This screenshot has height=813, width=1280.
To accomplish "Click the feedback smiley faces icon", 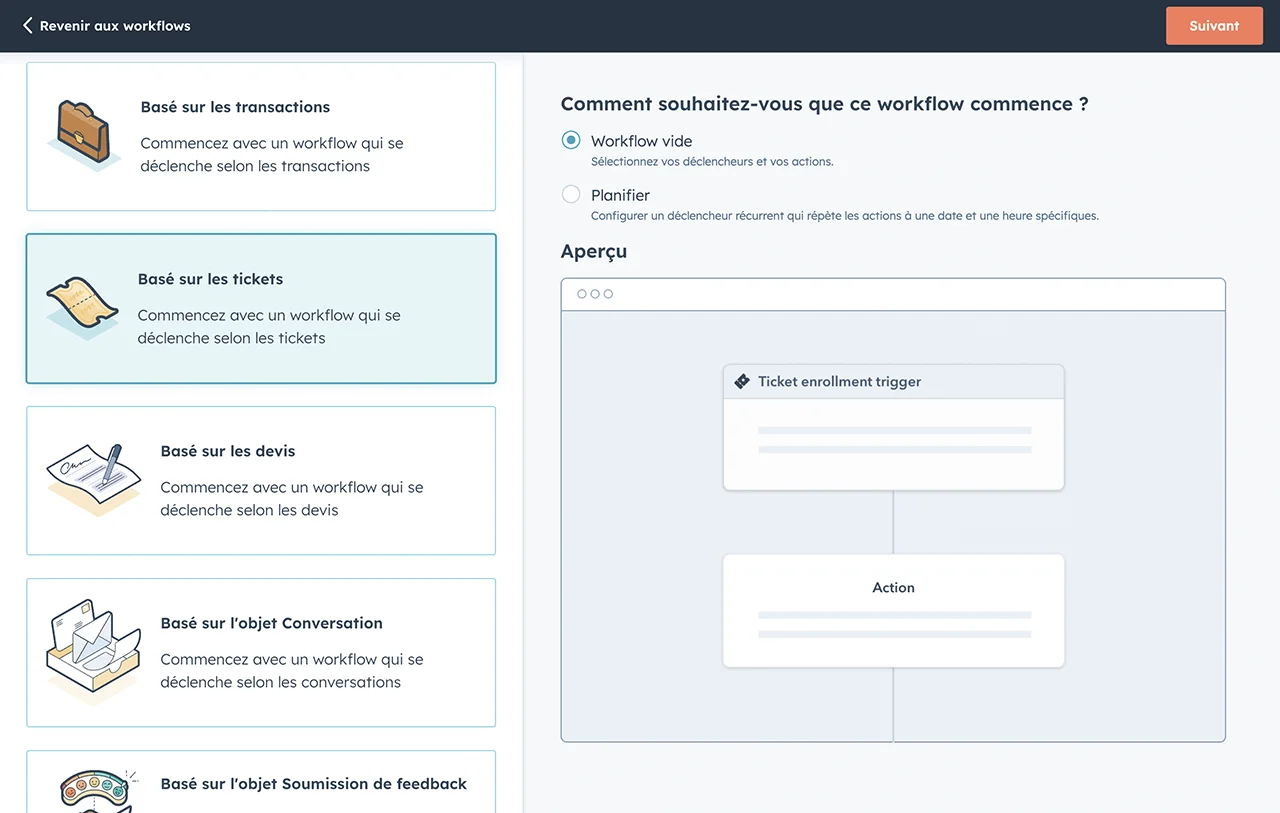I will tap(93, 789).
